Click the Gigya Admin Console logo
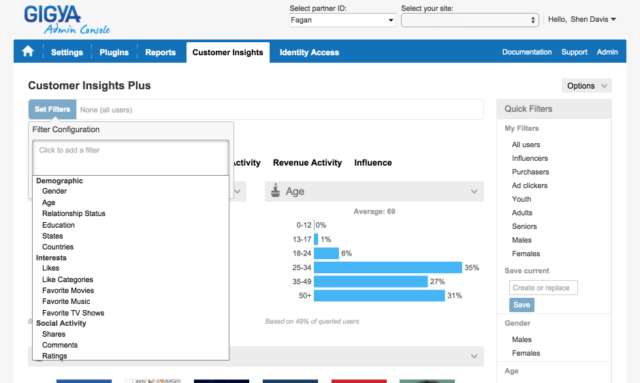 pos(67,19)
